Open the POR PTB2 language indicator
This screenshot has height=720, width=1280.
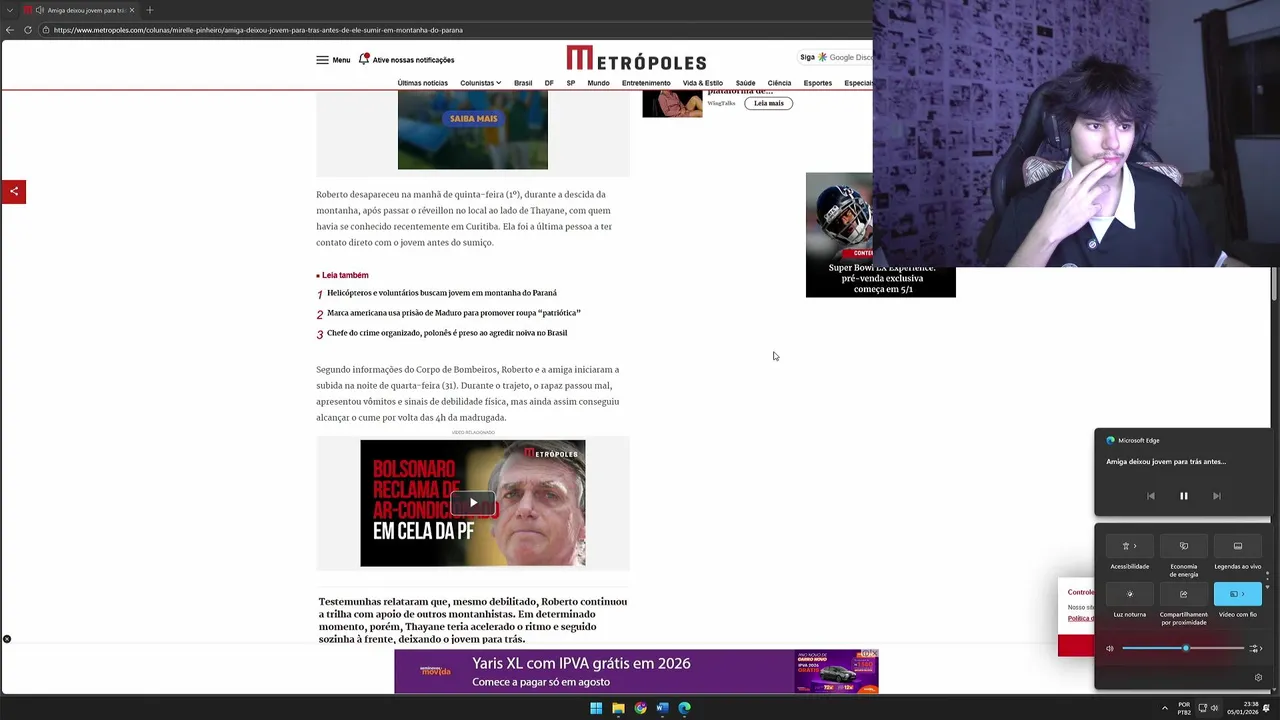(x=1184, y=708)
